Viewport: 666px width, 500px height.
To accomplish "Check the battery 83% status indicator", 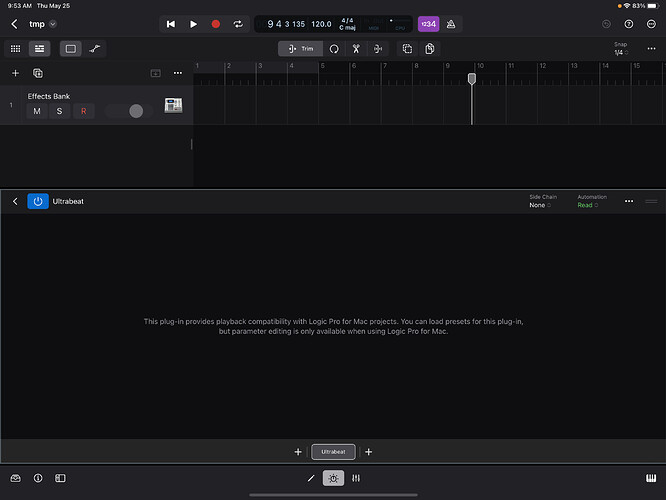I will tap(644, 6).
